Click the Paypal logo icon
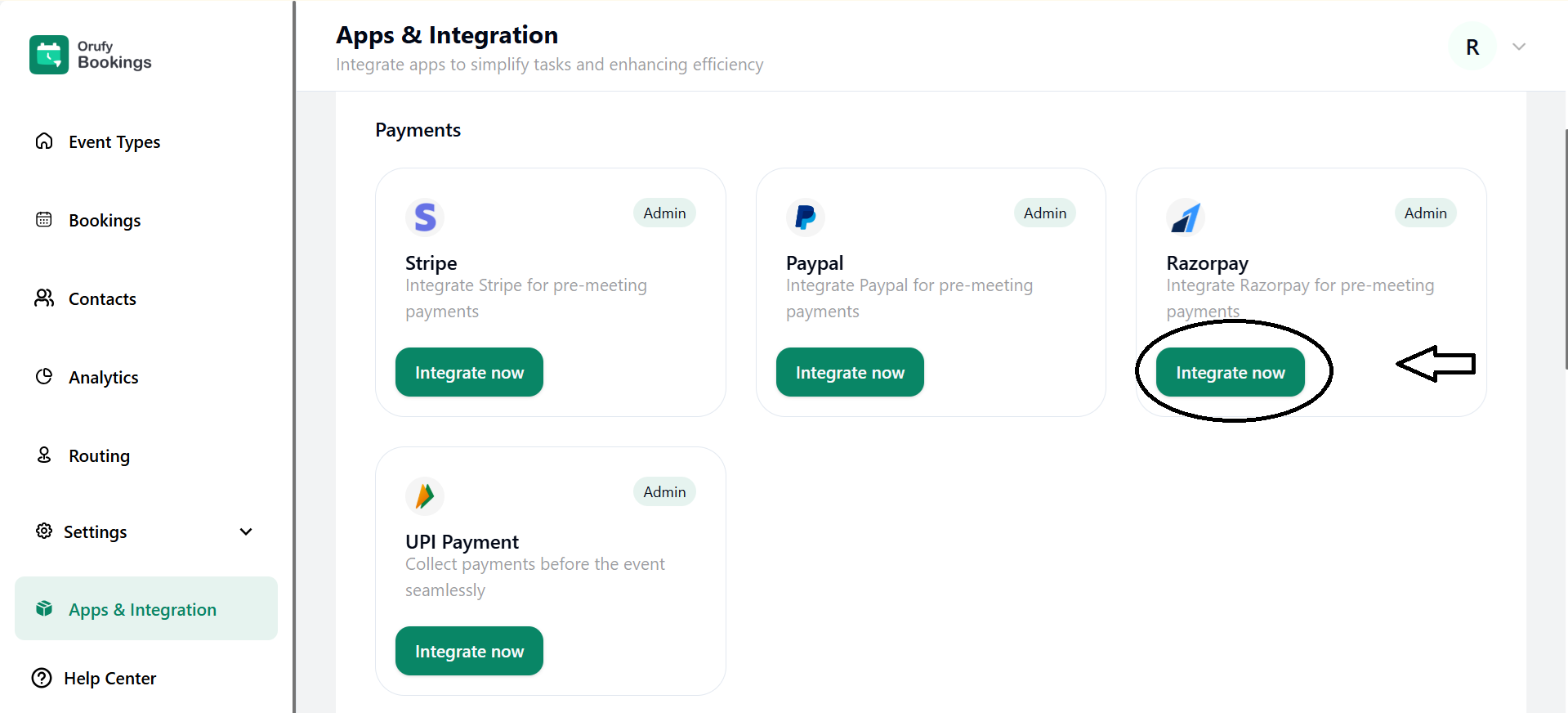Viewport: 1568px width, 713px height. [805, 217]
